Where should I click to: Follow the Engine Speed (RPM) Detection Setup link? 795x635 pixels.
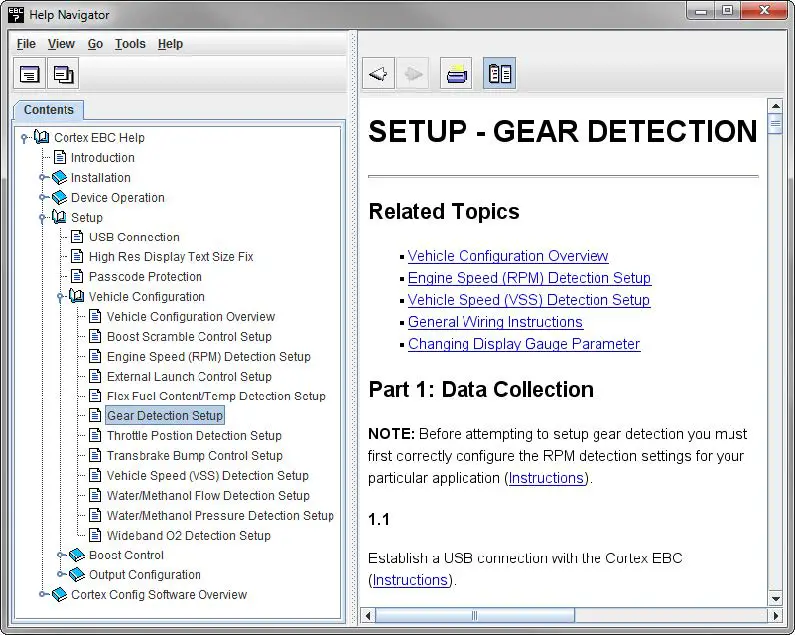(x=529, y=278)
